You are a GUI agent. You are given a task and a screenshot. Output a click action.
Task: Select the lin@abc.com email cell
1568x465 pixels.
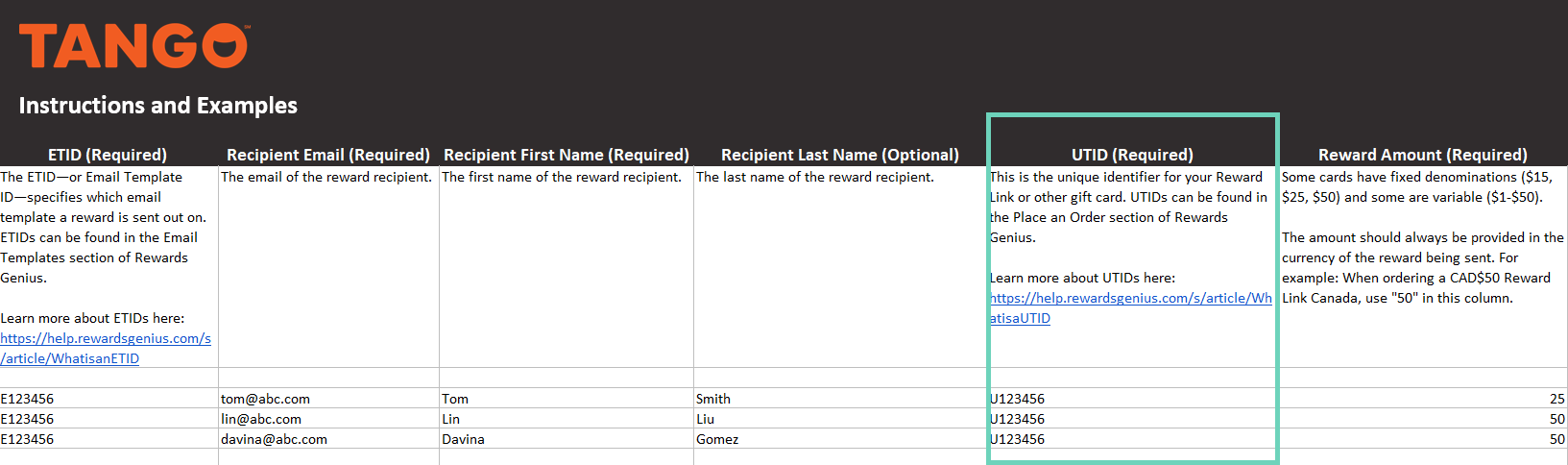[261, 419]
